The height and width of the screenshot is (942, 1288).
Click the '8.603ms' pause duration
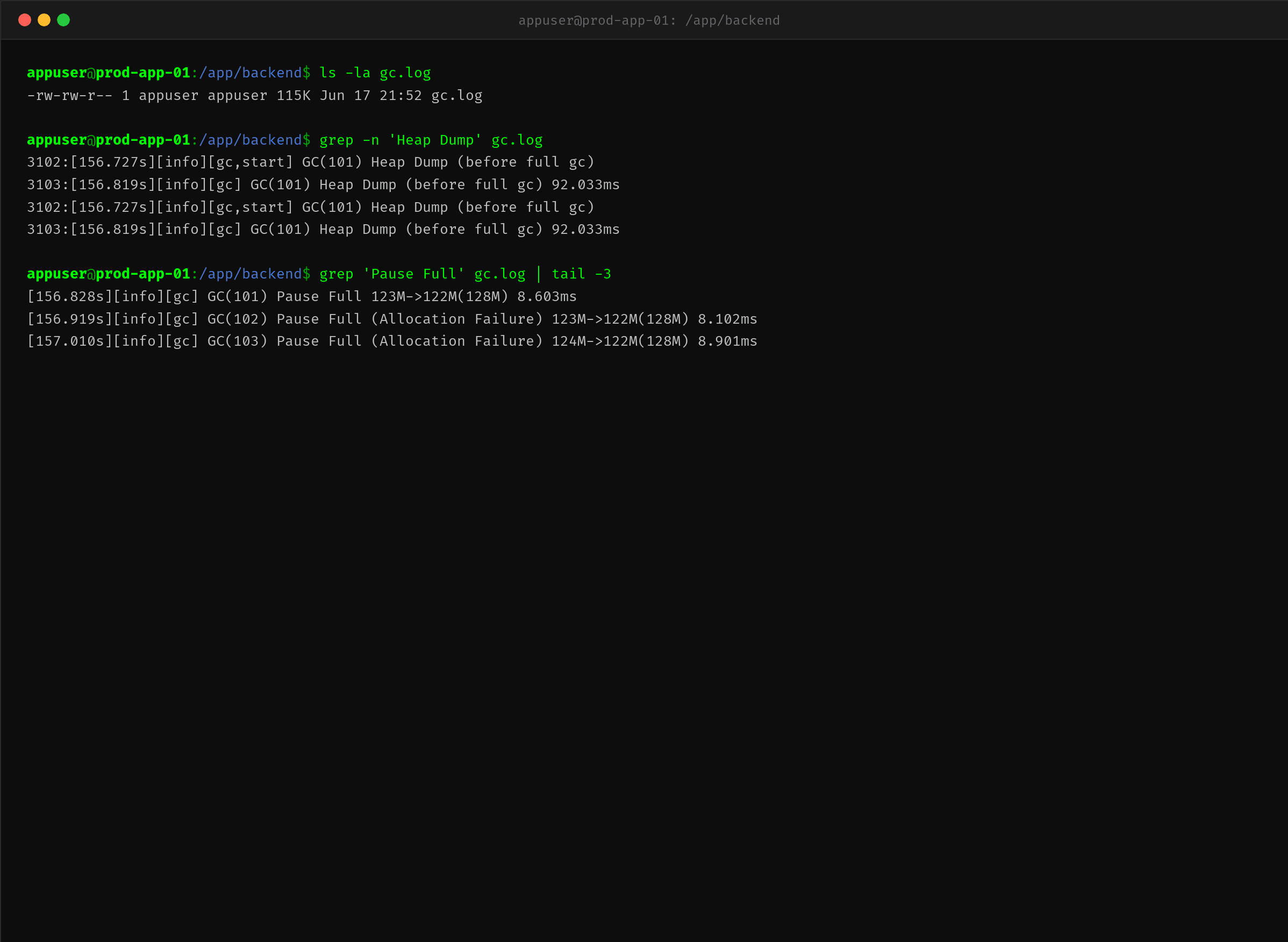547,296
